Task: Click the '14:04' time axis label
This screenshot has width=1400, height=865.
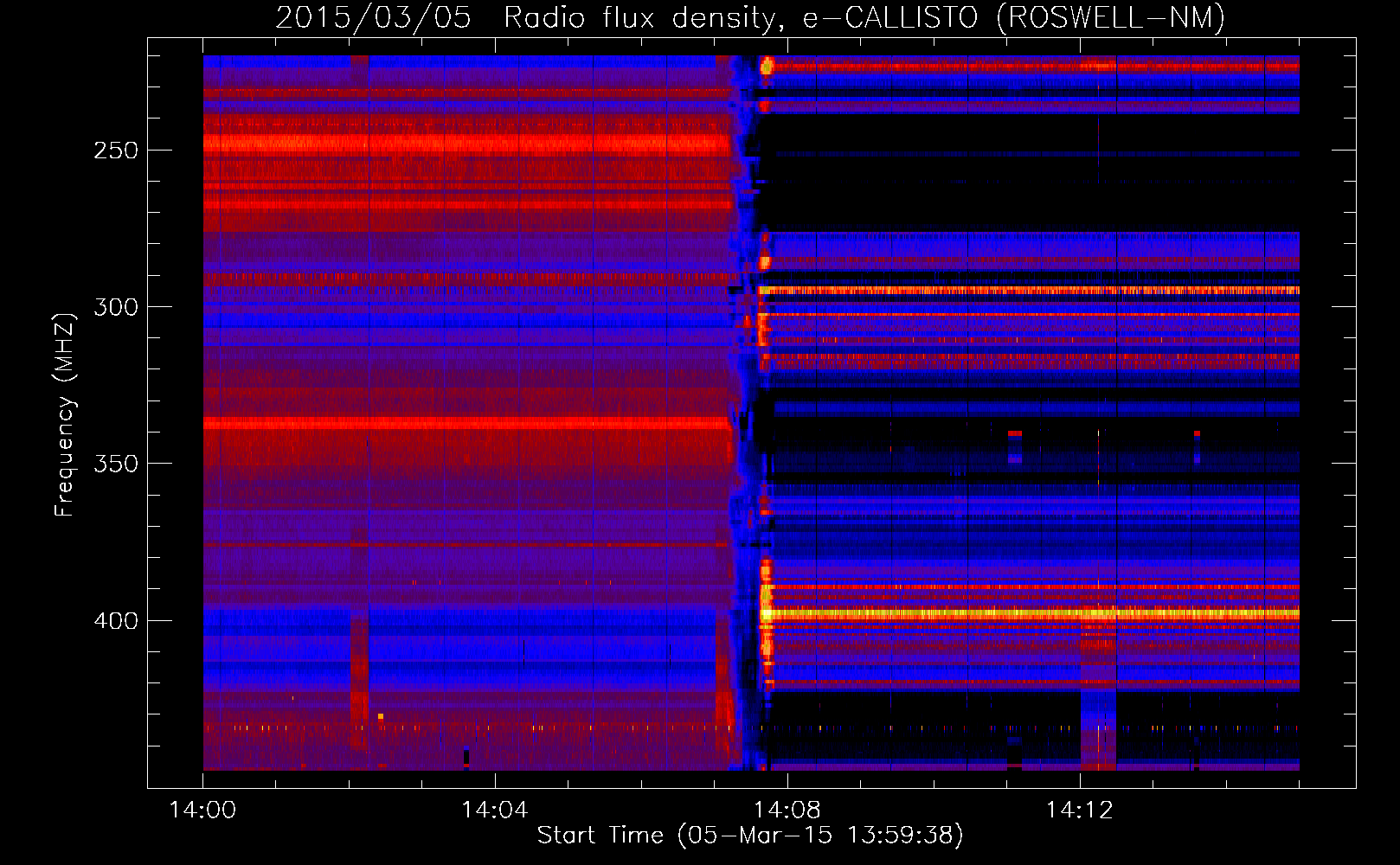Action: click(494, 811)
